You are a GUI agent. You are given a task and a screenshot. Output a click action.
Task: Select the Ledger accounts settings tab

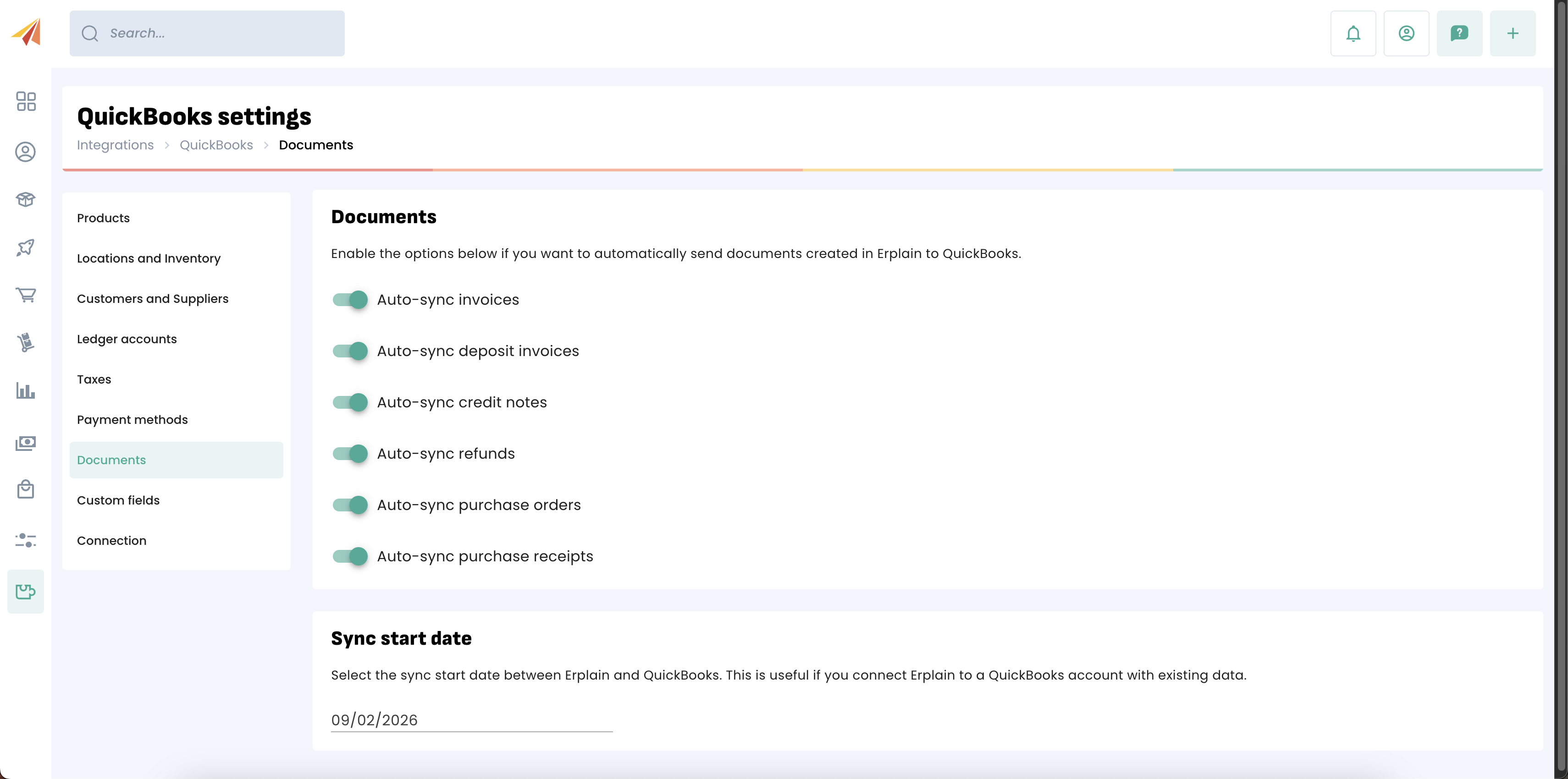tap(127, 339)
